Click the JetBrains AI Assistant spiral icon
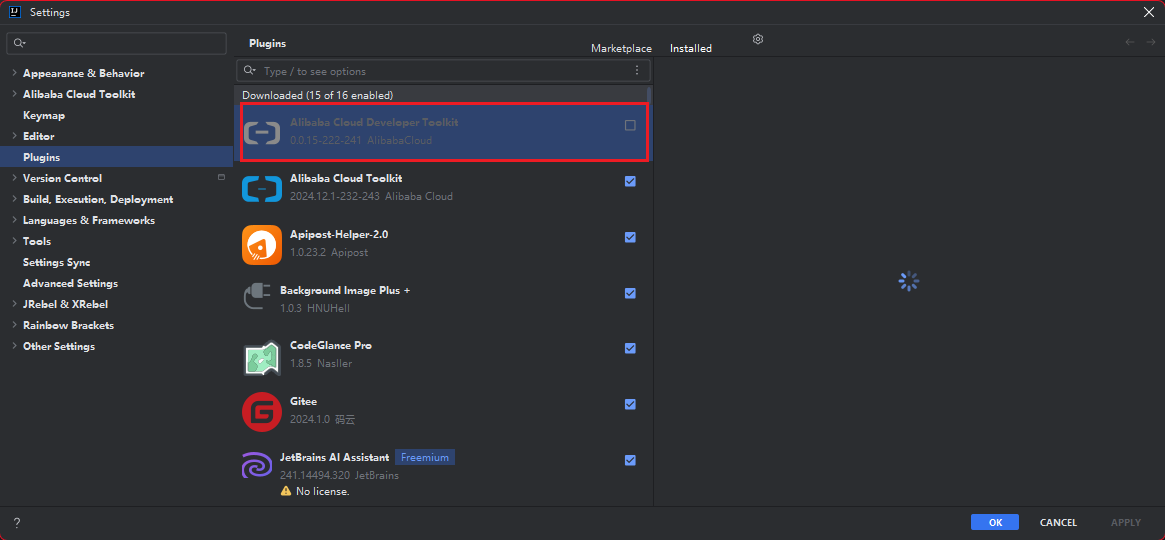 (x=256, y=466)
